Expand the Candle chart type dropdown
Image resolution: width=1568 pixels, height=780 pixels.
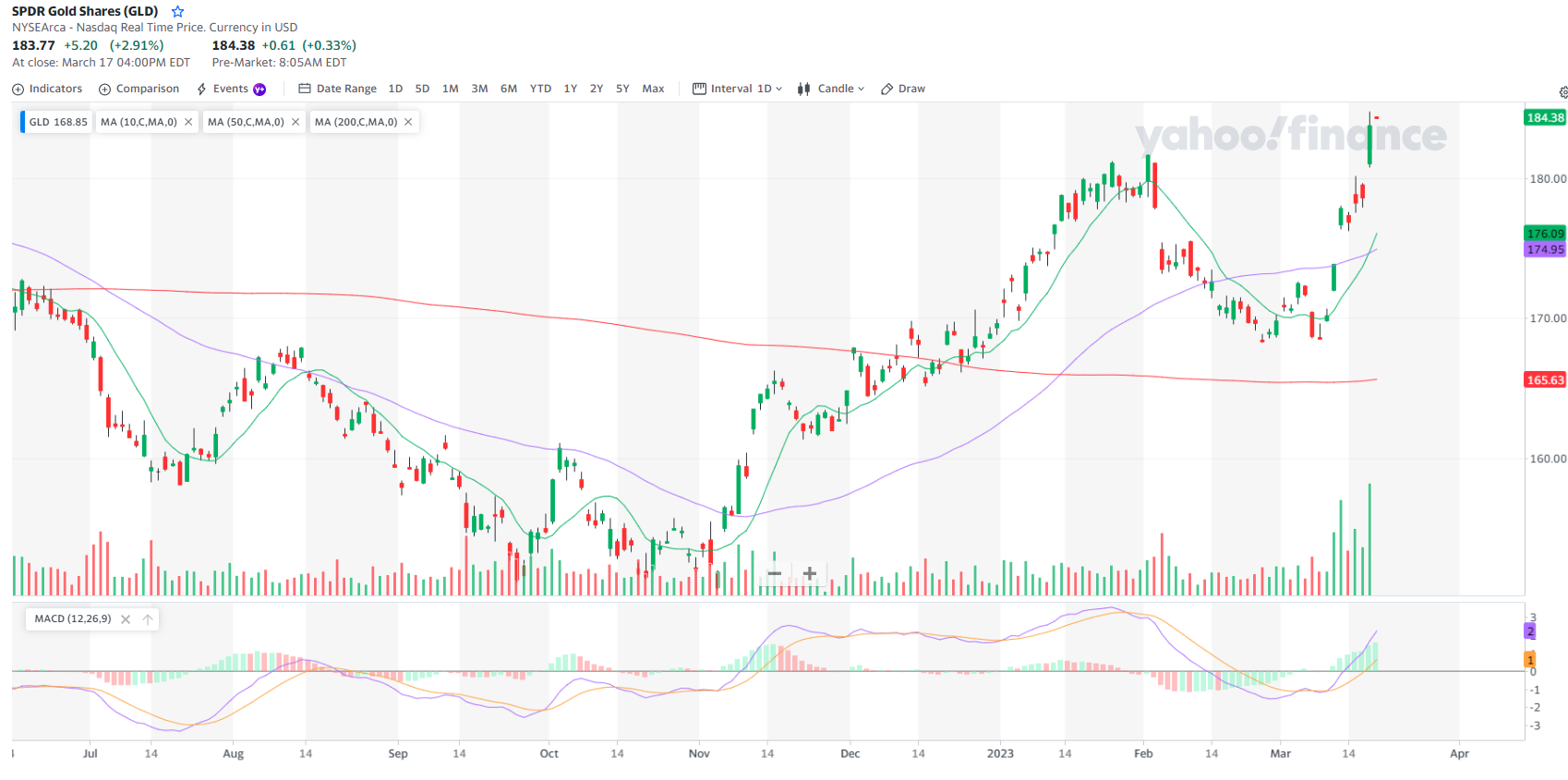pos(831,89)
